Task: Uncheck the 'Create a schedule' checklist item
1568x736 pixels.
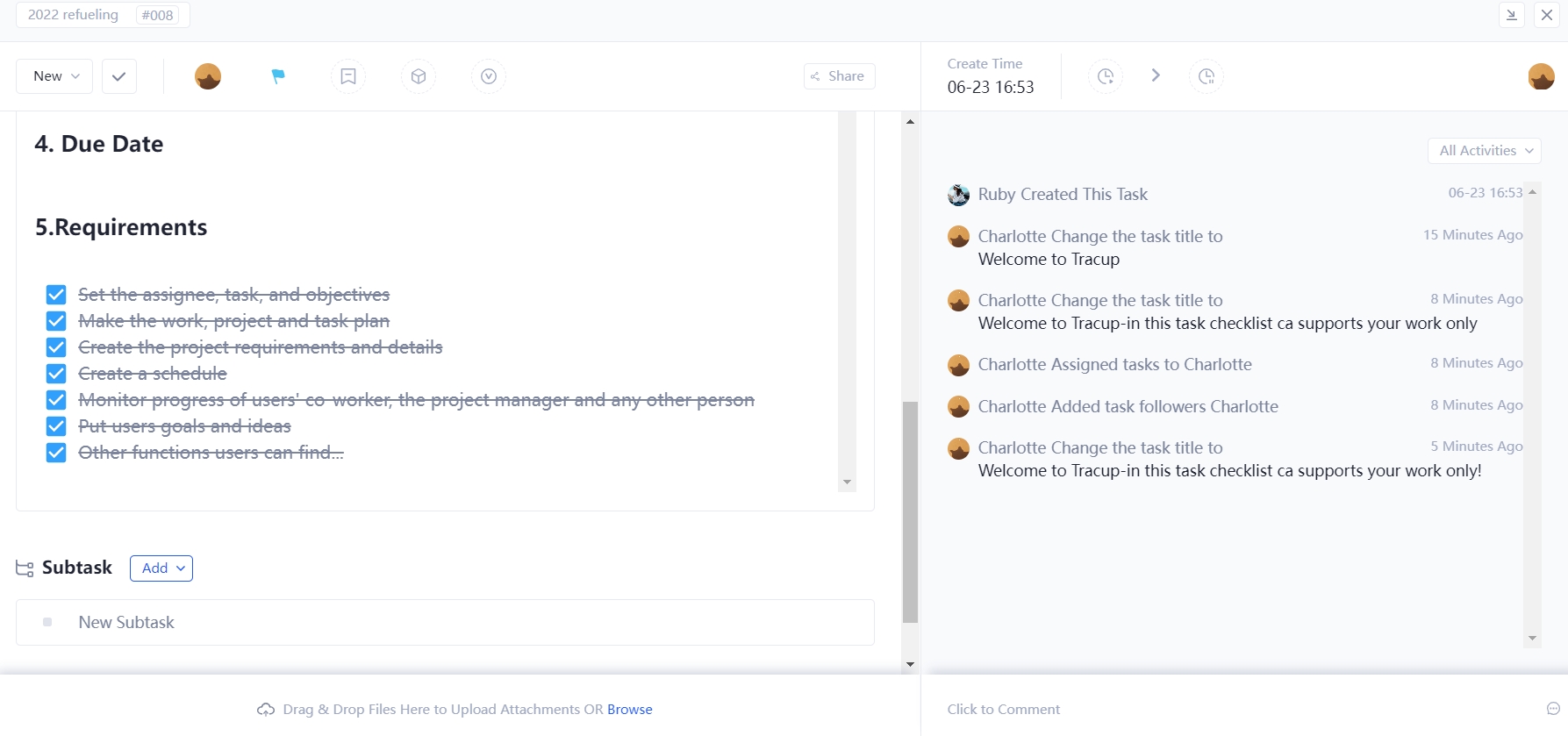Action: point(56,374)
